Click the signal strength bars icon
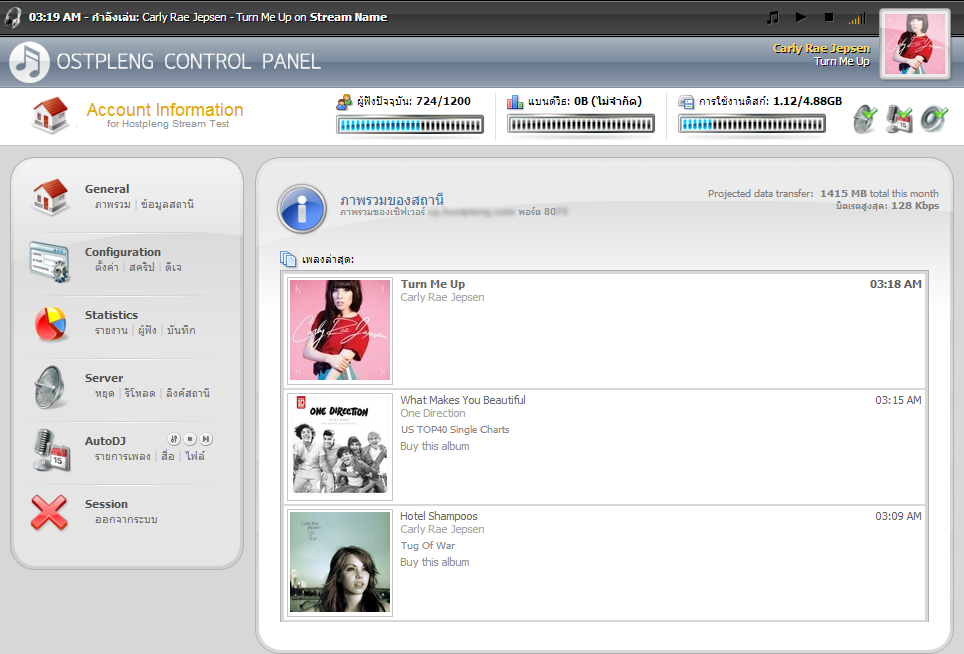Screen dimensions: 964x654 (x=856, y=18)
